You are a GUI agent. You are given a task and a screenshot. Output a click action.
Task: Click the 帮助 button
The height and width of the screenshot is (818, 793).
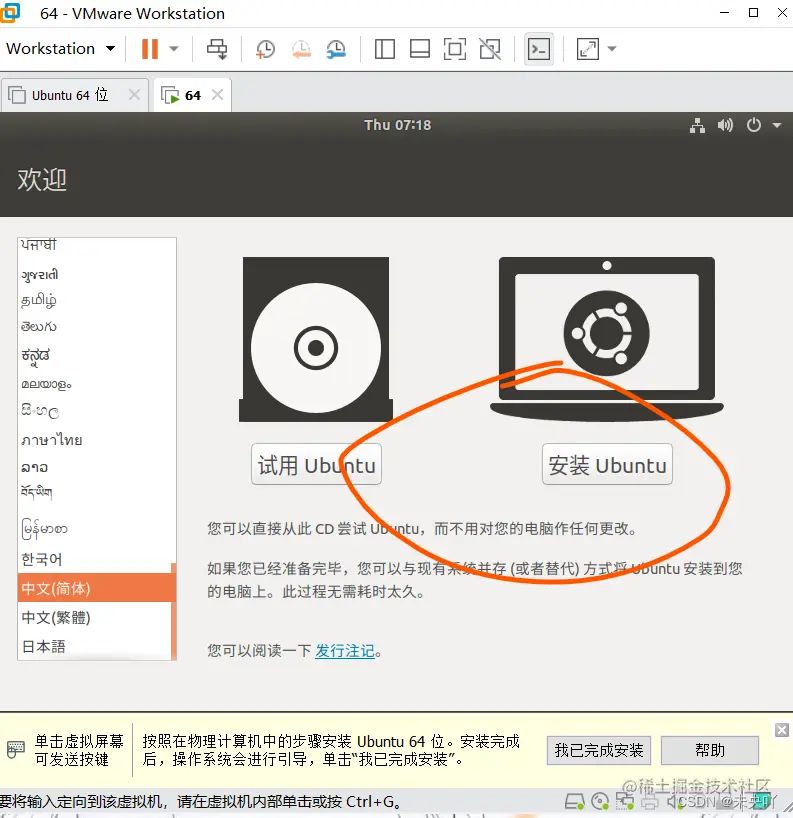click(x=710, y=750)
